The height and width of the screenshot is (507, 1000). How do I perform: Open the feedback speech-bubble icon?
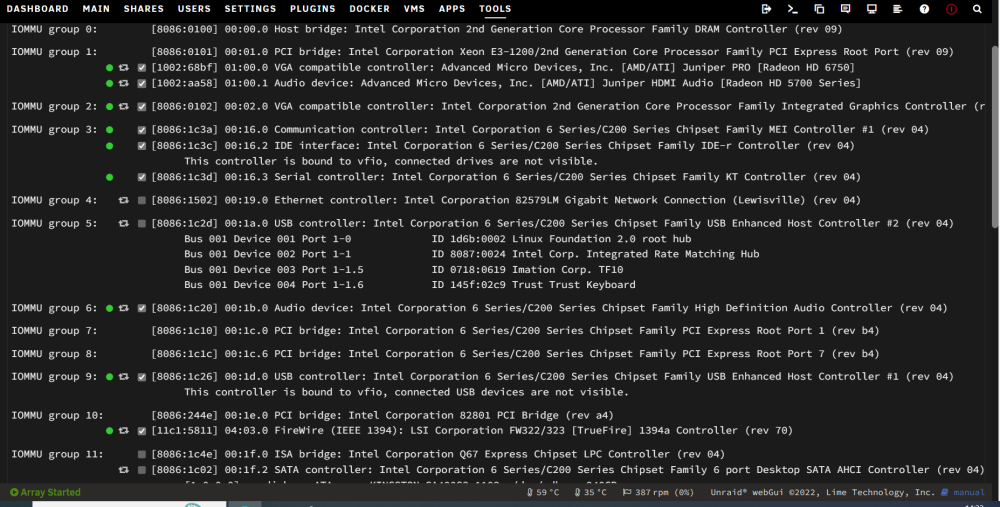(x=846, y=9)
